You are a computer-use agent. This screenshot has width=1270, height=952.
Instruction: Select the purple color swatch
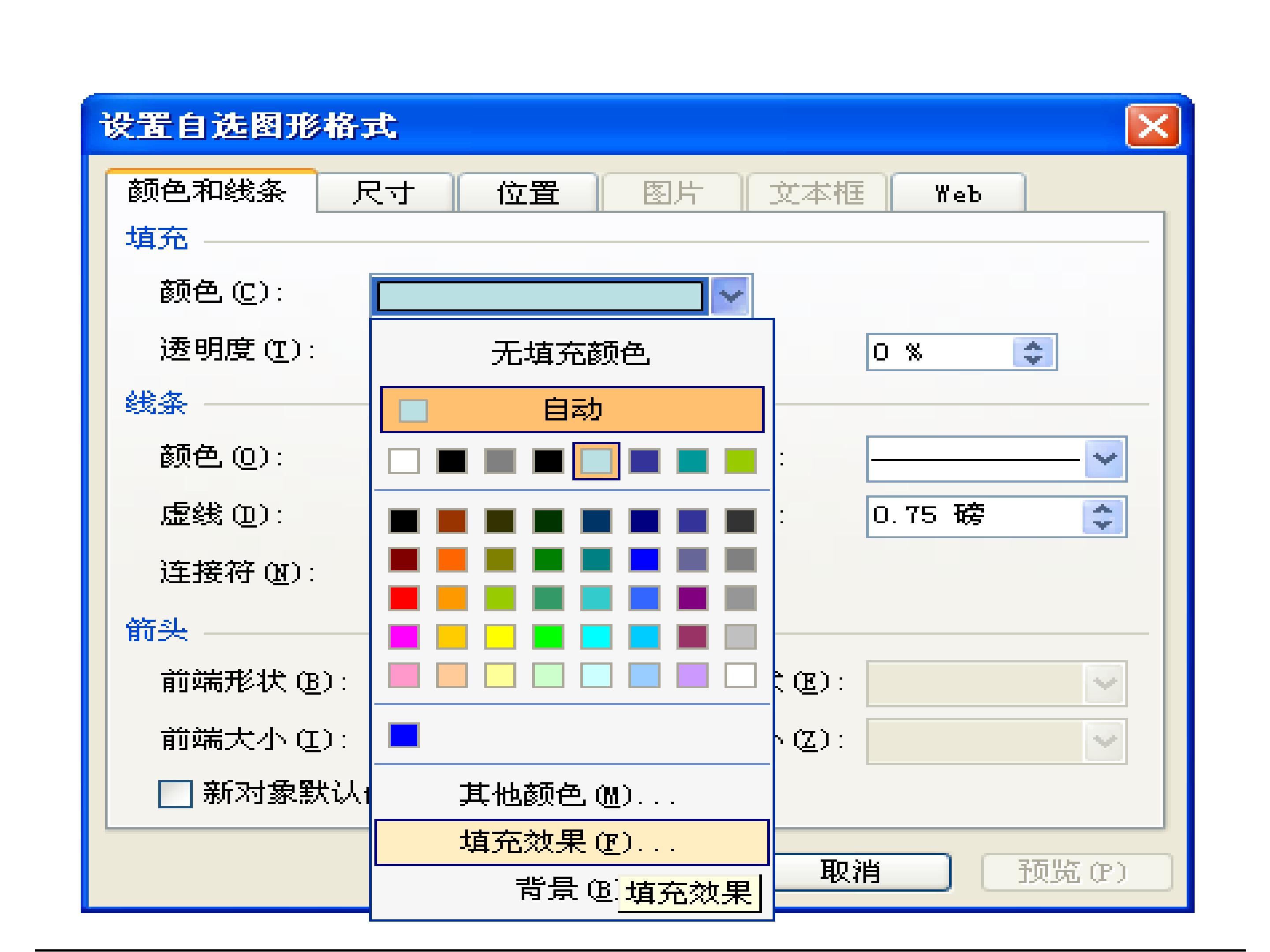[x=692, y=598]
